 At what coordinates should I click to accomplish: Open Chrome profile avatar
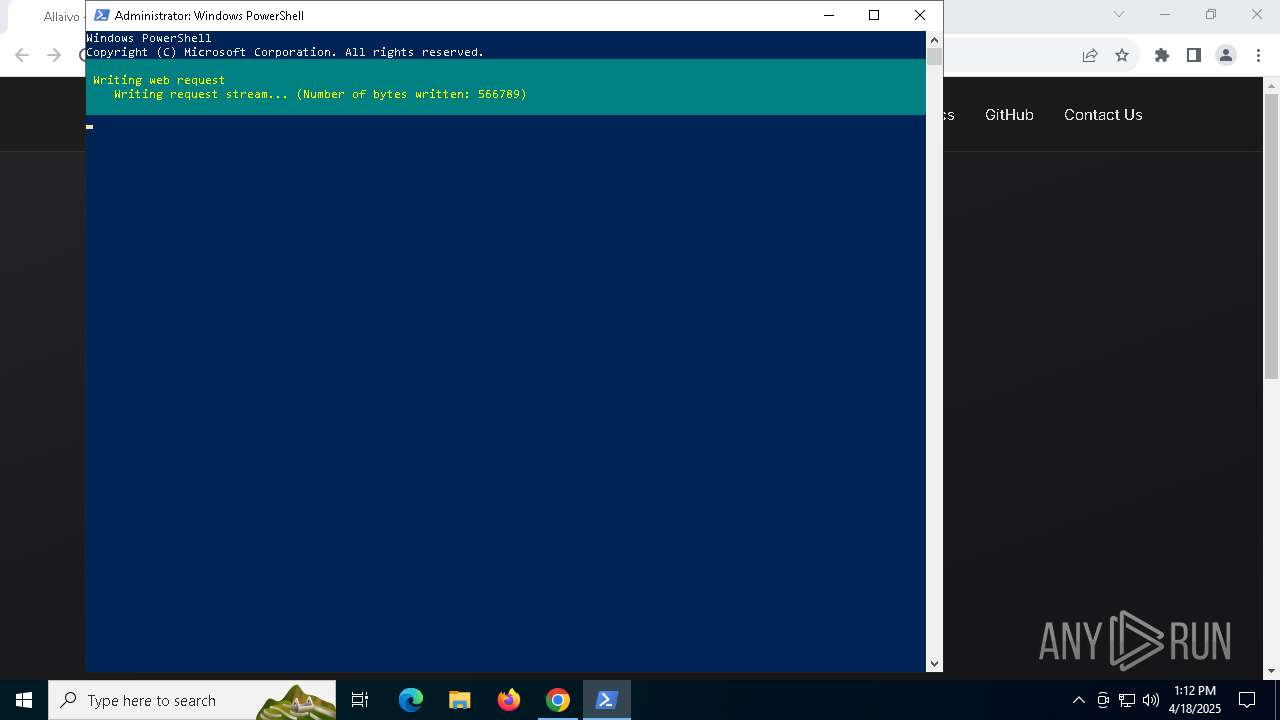pos(1226,55)
